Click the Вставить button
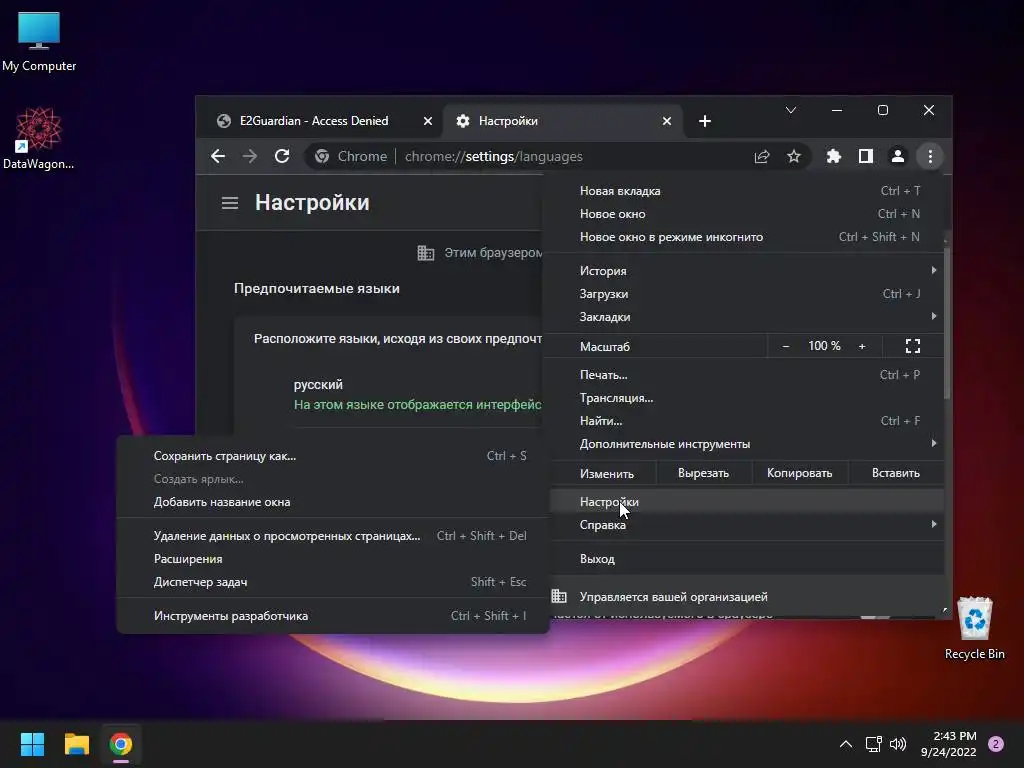This screenshot has height=768, width=1024. pyautogui.click(x=895, y=473)
